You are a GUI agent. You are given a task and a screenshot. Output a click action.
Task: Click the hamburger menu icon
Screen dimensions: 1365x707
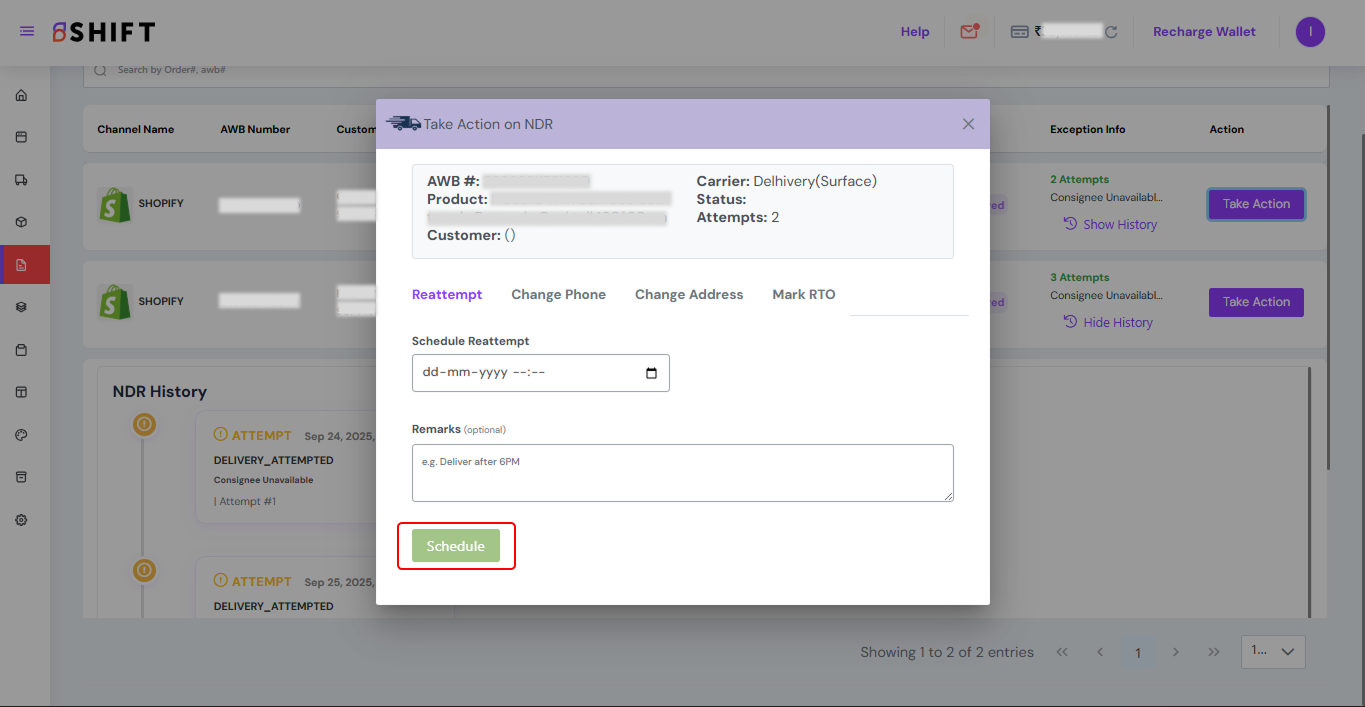click(27, 32)
